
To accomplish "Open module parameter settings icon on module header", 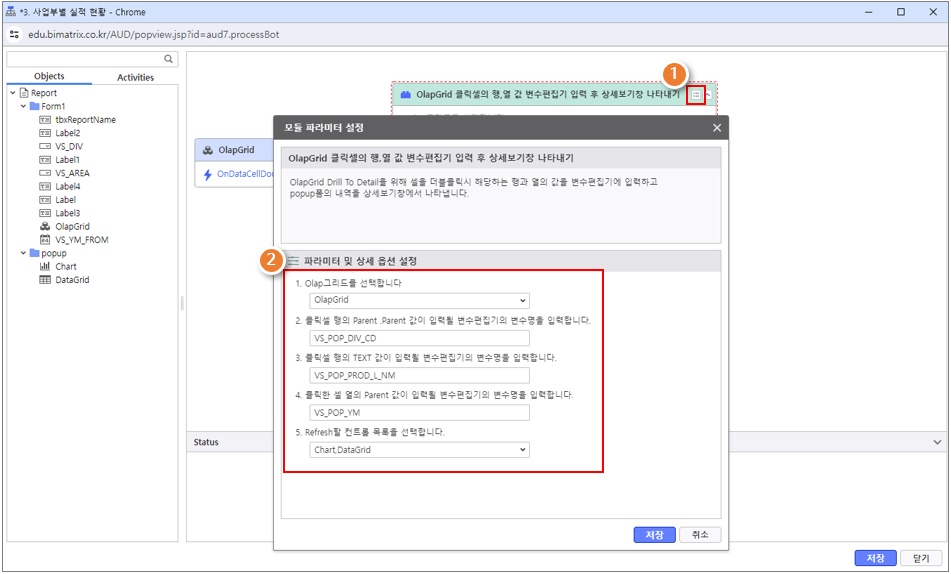I will (696, 95).
